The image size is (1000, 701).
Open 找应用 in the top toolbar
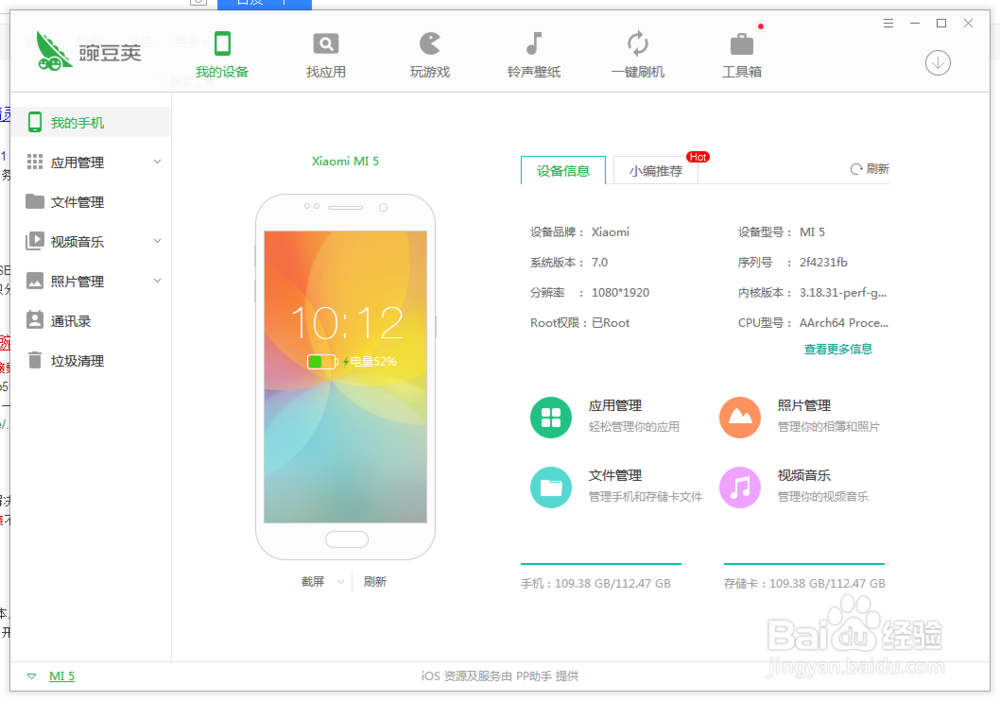click(x=326, y=55)
